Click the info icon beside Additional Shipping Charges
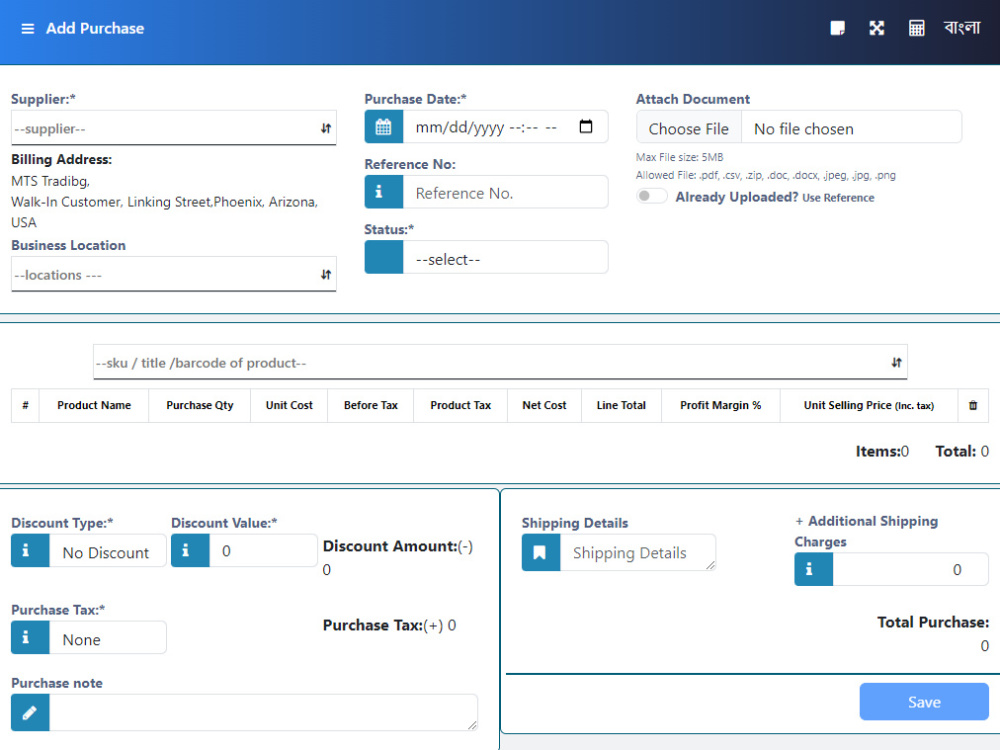The image size is (1000, 750). click(813, 569)
